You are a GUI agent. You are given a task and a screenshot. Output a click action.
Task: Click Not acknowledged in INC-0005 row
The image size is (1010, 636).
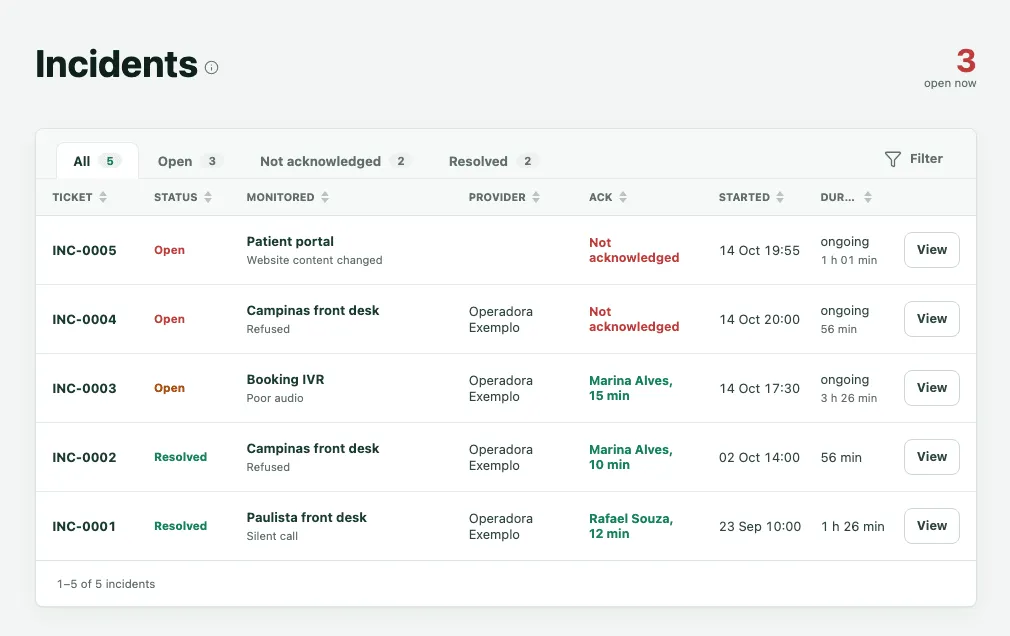click(634, 250)
